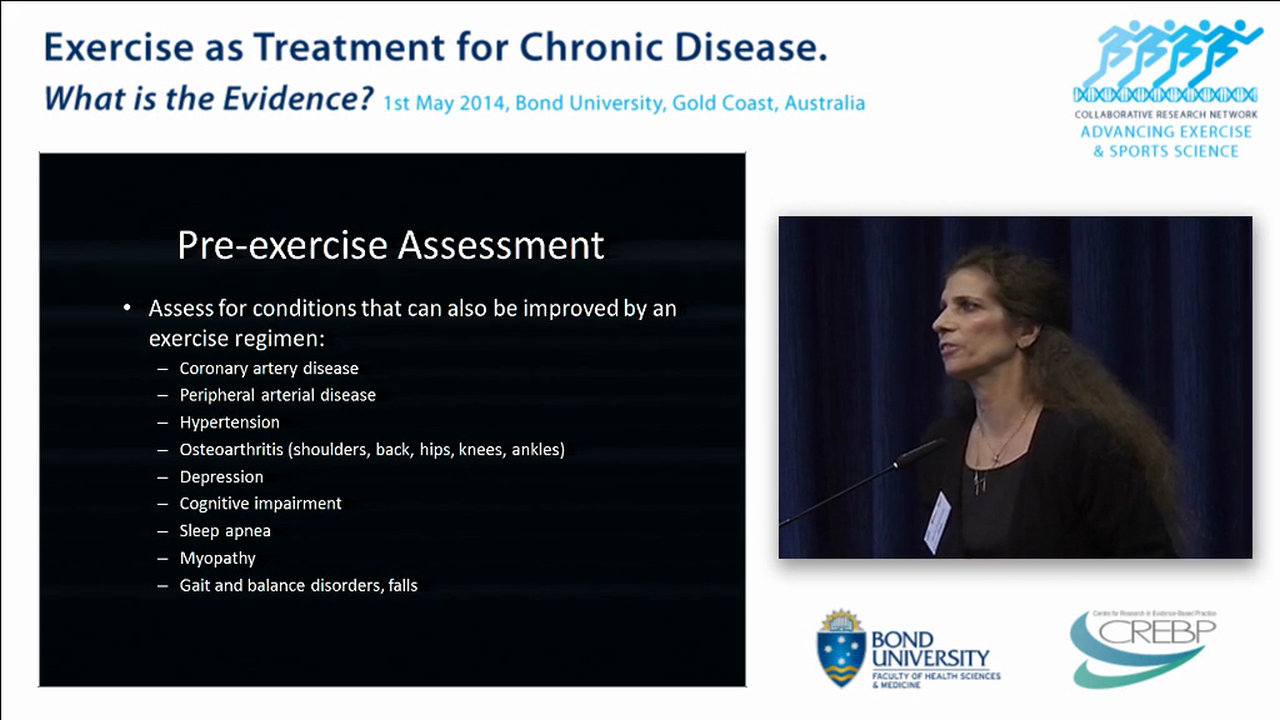The width and height of the screenshot is (1280, 720).
Task: Toggle the Depression bullet entry
Action: pyautogui.click(x=221, y=477)
